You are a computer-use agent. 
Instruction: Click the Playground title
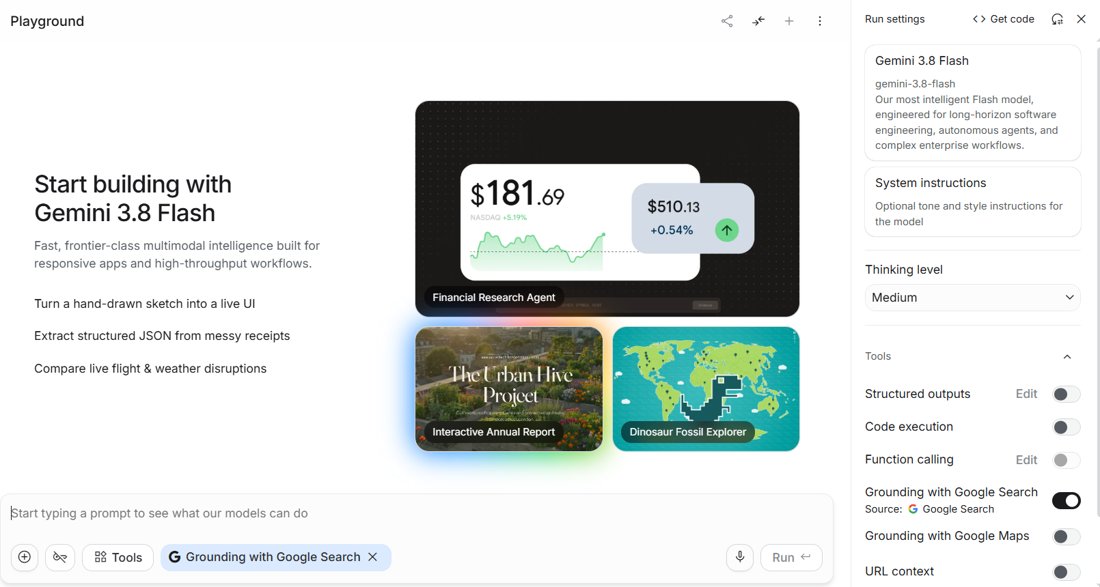coord(47,21)
